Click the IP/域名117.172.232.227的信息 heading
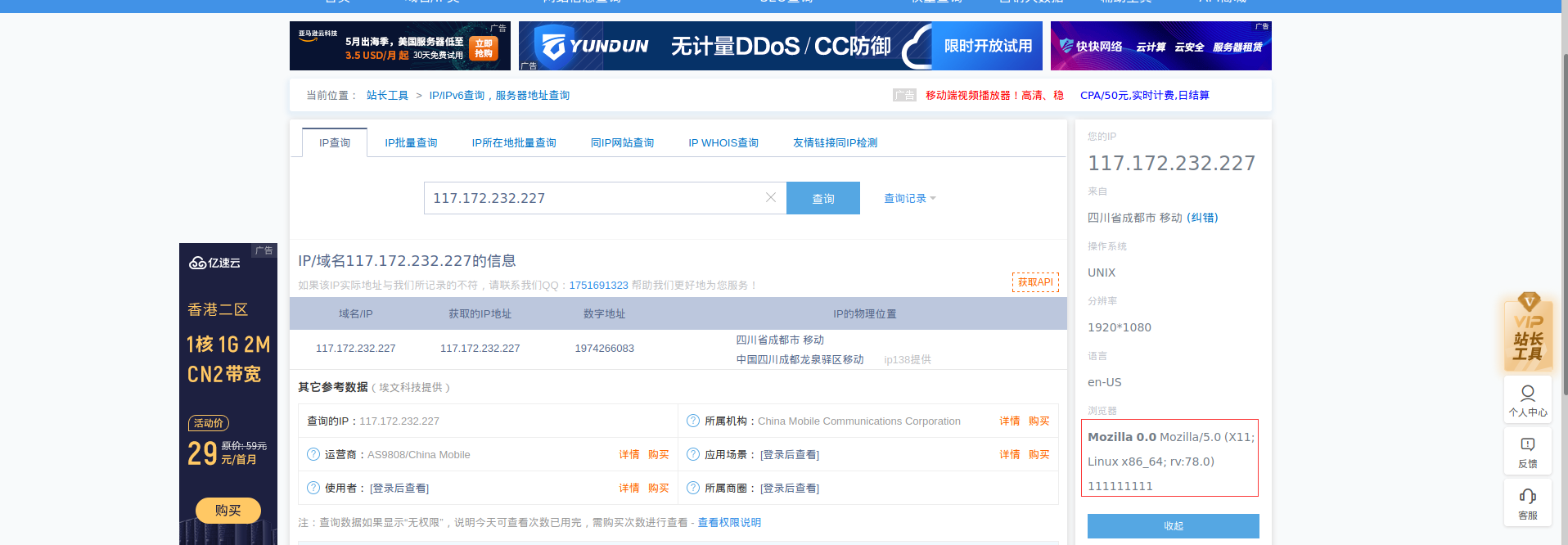 (407, 261)
